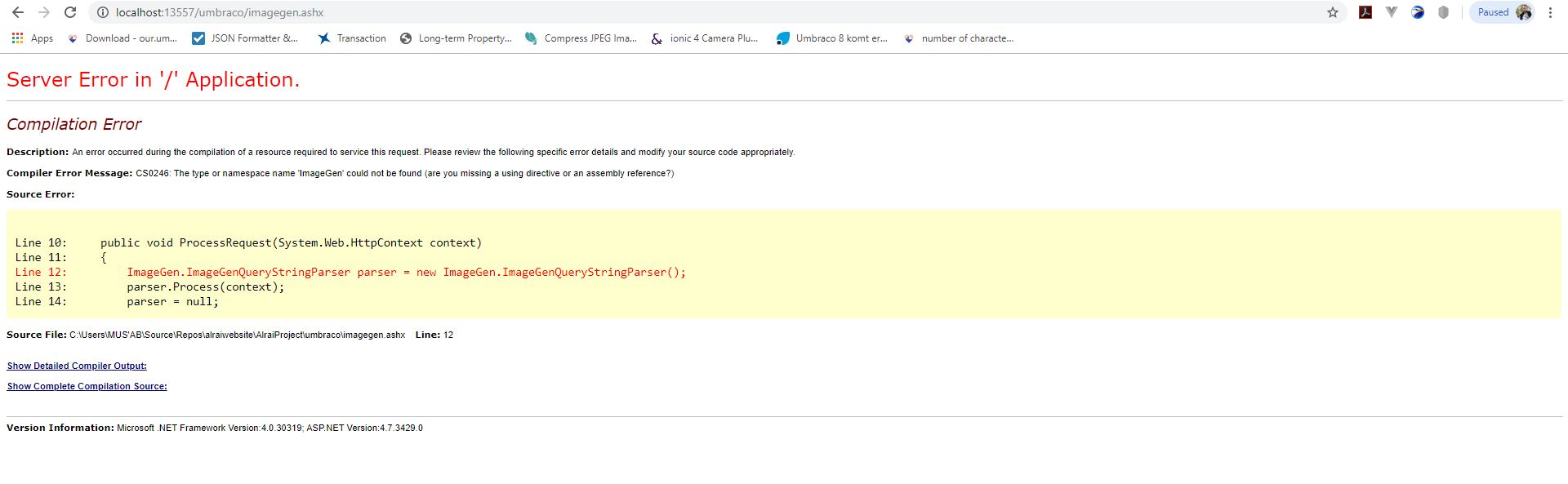
Task: Open the ionic 4 Camera Plugin bookmark
Action: click(704, 38)
